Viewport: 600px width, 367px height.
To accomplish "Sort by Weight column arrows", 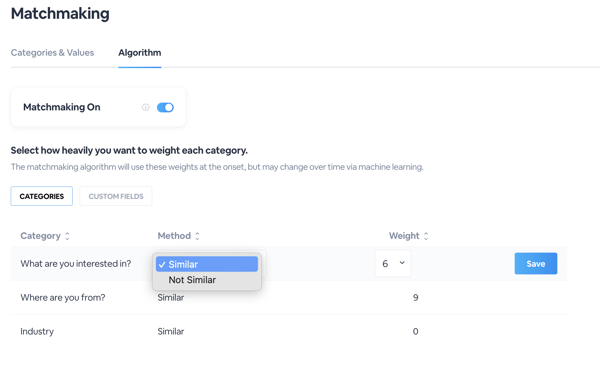I will 426,236.
